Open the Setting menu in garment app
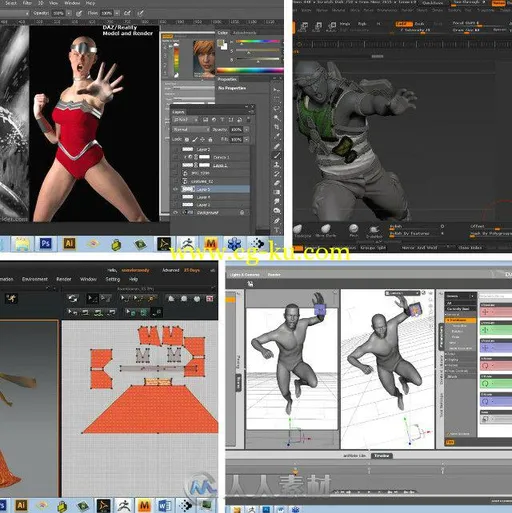This screenshot has width=512, height=513. click(x=113, y=279)
